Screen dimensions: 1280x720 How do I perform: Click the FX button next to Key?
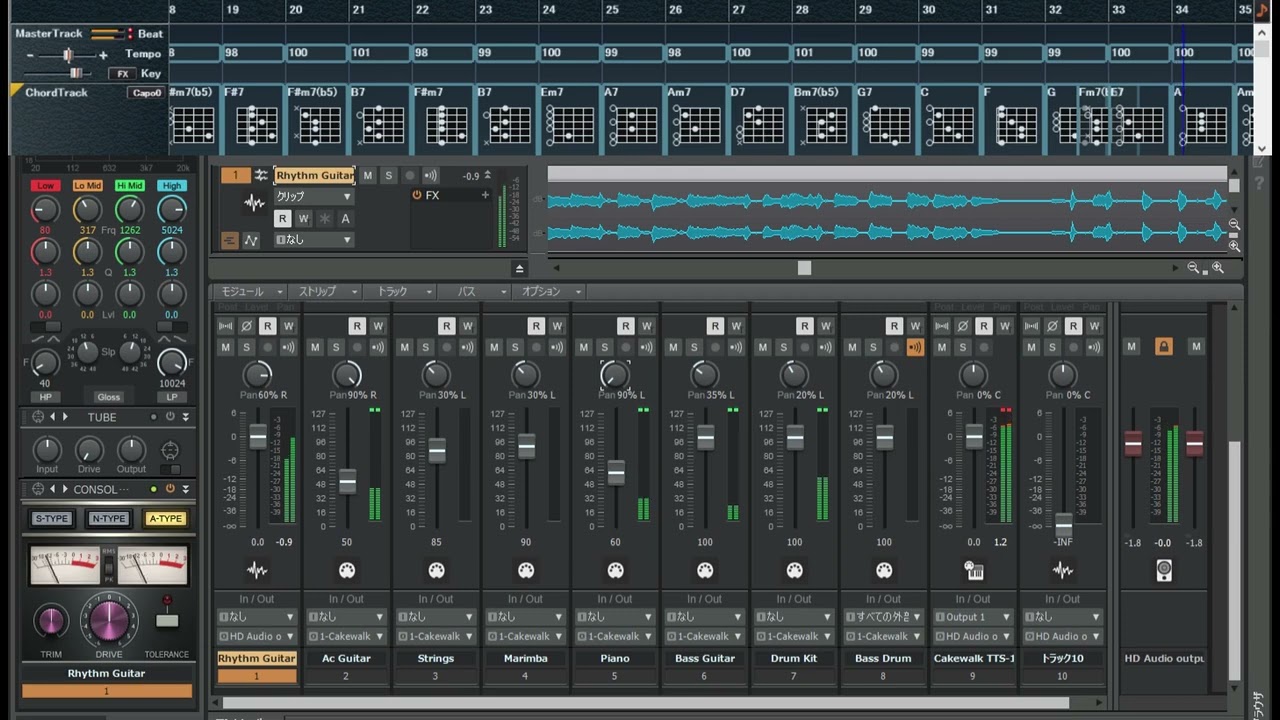click(122, 74)
